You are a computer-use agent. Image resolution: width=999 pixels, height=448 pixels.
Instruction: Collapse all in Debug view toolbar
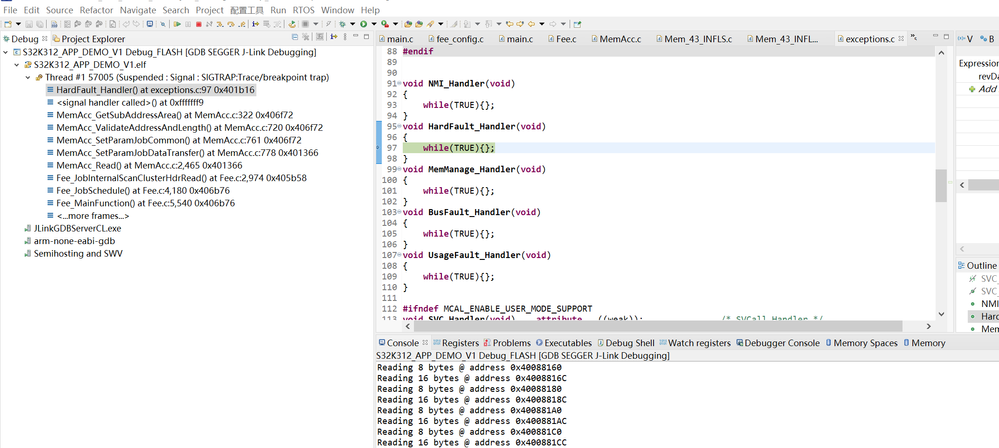295,36
